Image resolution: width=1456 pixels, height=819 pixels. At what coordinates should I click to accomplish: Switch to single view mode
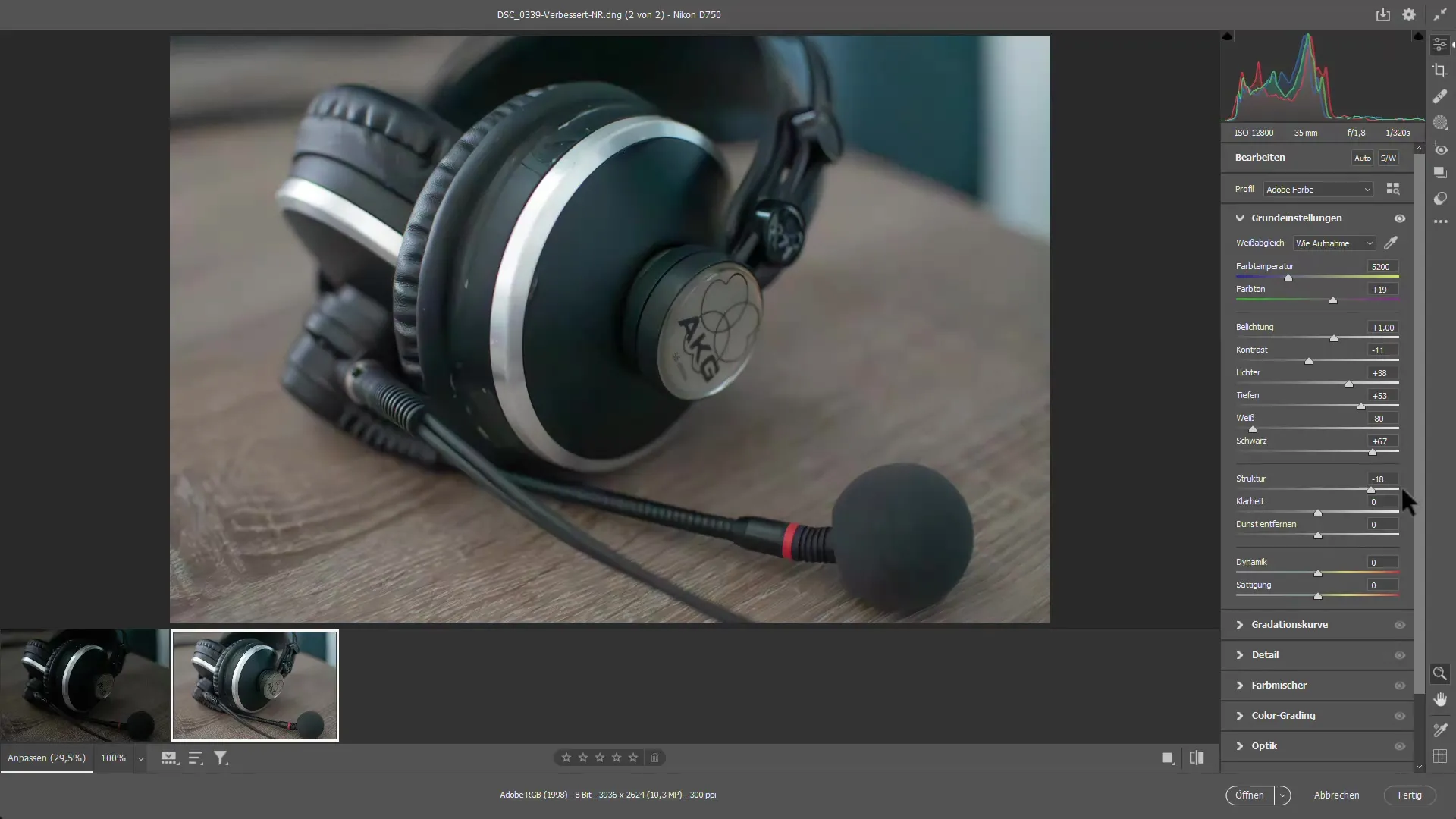click(x=1168, y=758)
